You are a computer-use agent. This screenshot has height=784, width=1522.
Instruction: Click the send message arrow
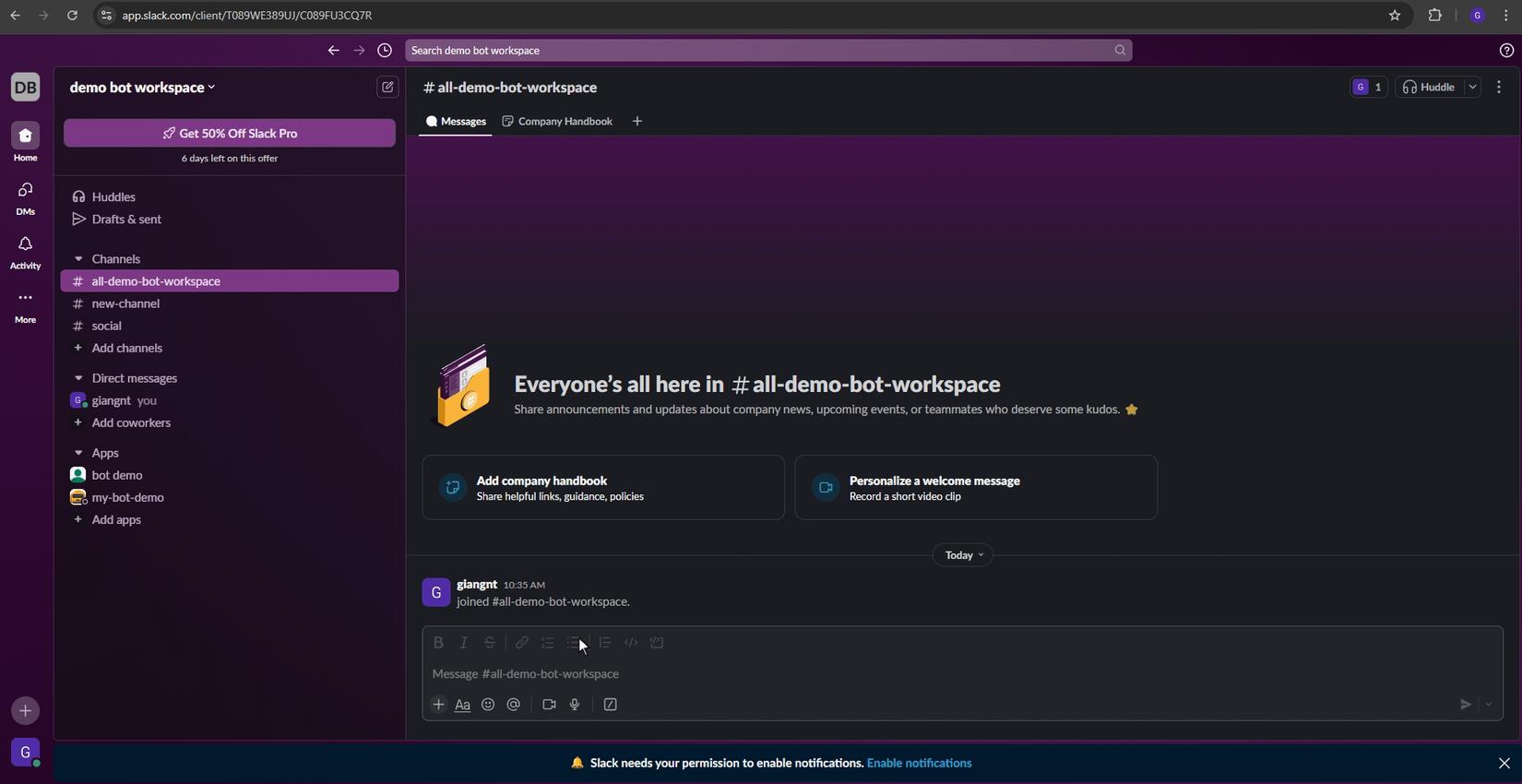(1466, 705)
